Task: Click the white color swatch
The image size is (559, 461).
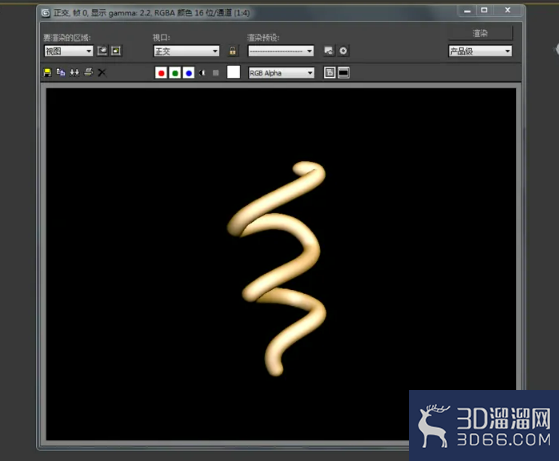Action: (x=234, y=72)
